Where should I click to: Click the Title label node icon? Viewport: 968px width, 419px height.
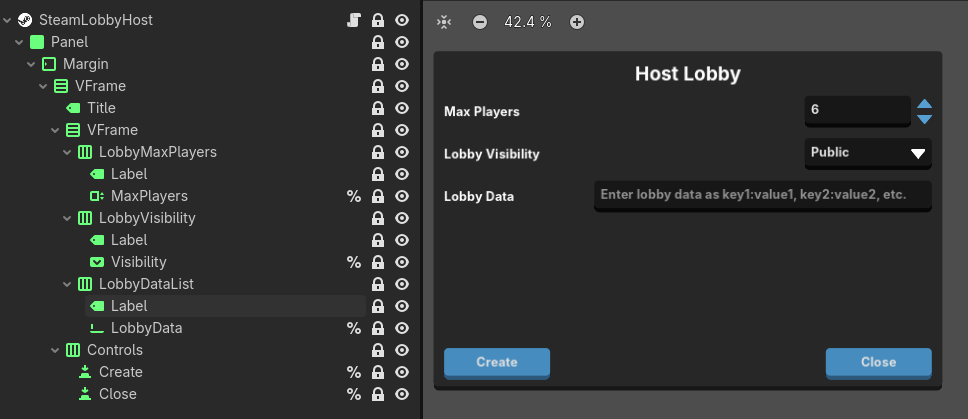(73, 108)
